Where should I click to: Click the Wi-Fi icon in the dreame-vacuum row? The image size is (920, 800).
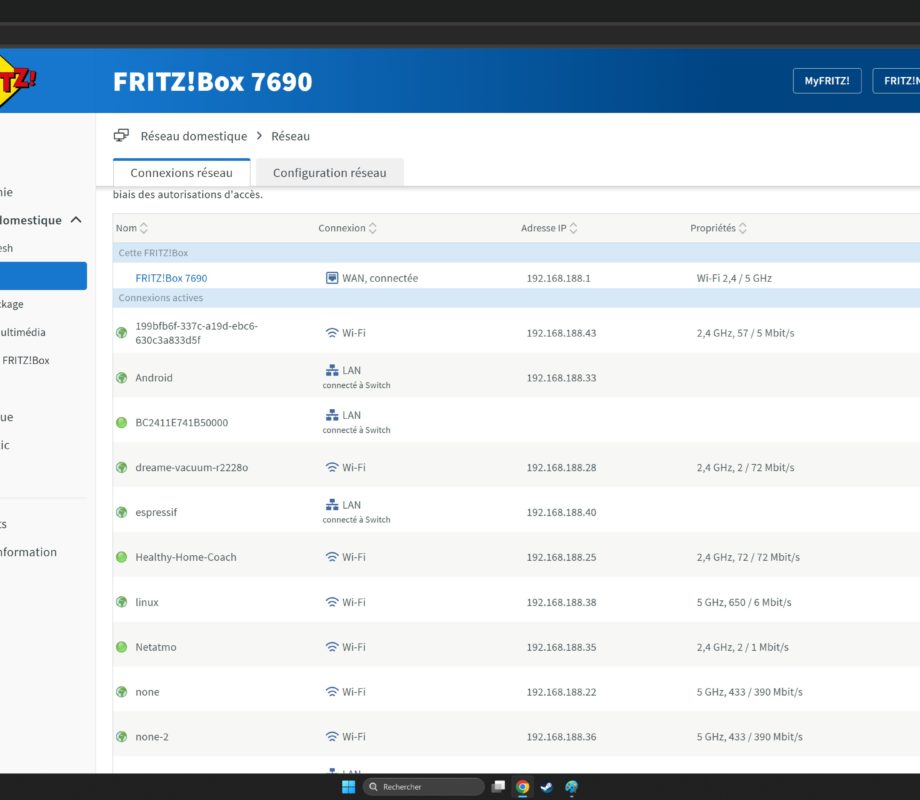tap(332, 468)
